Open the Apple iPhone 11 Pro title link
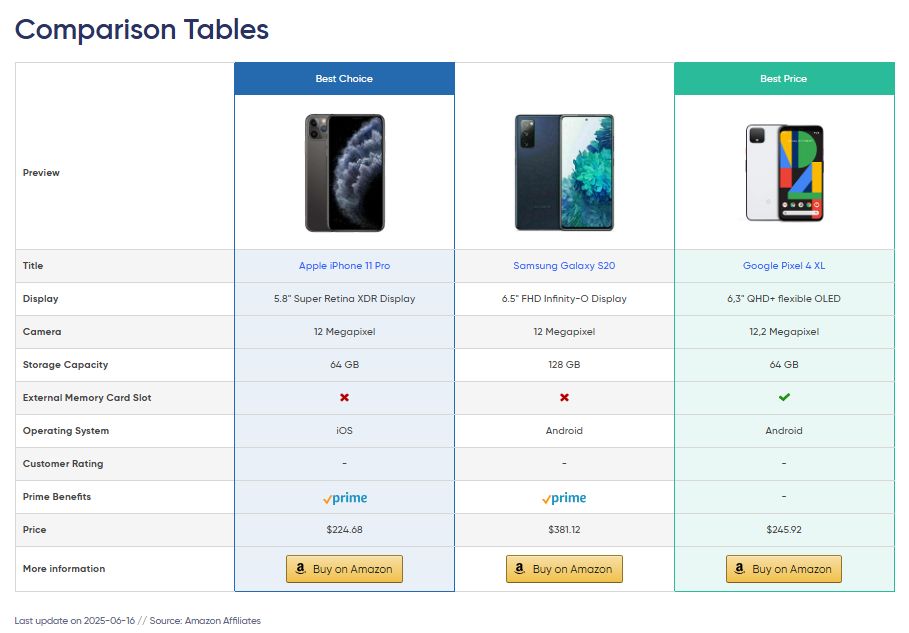The image size is (909, 633). [x=344, y=265]
